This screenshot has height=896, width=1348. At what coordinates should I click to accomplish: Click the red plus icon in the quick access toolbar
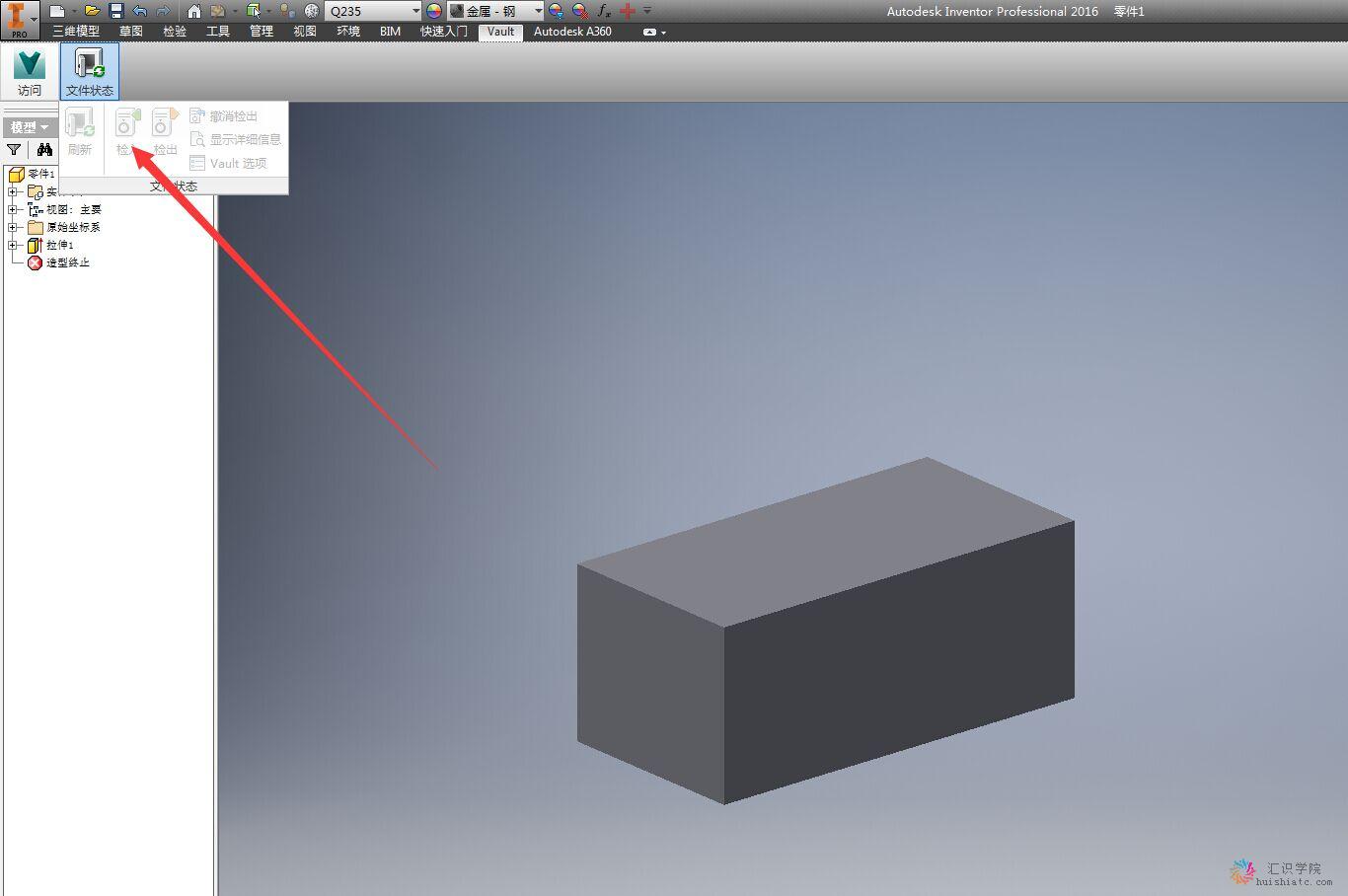628,11
